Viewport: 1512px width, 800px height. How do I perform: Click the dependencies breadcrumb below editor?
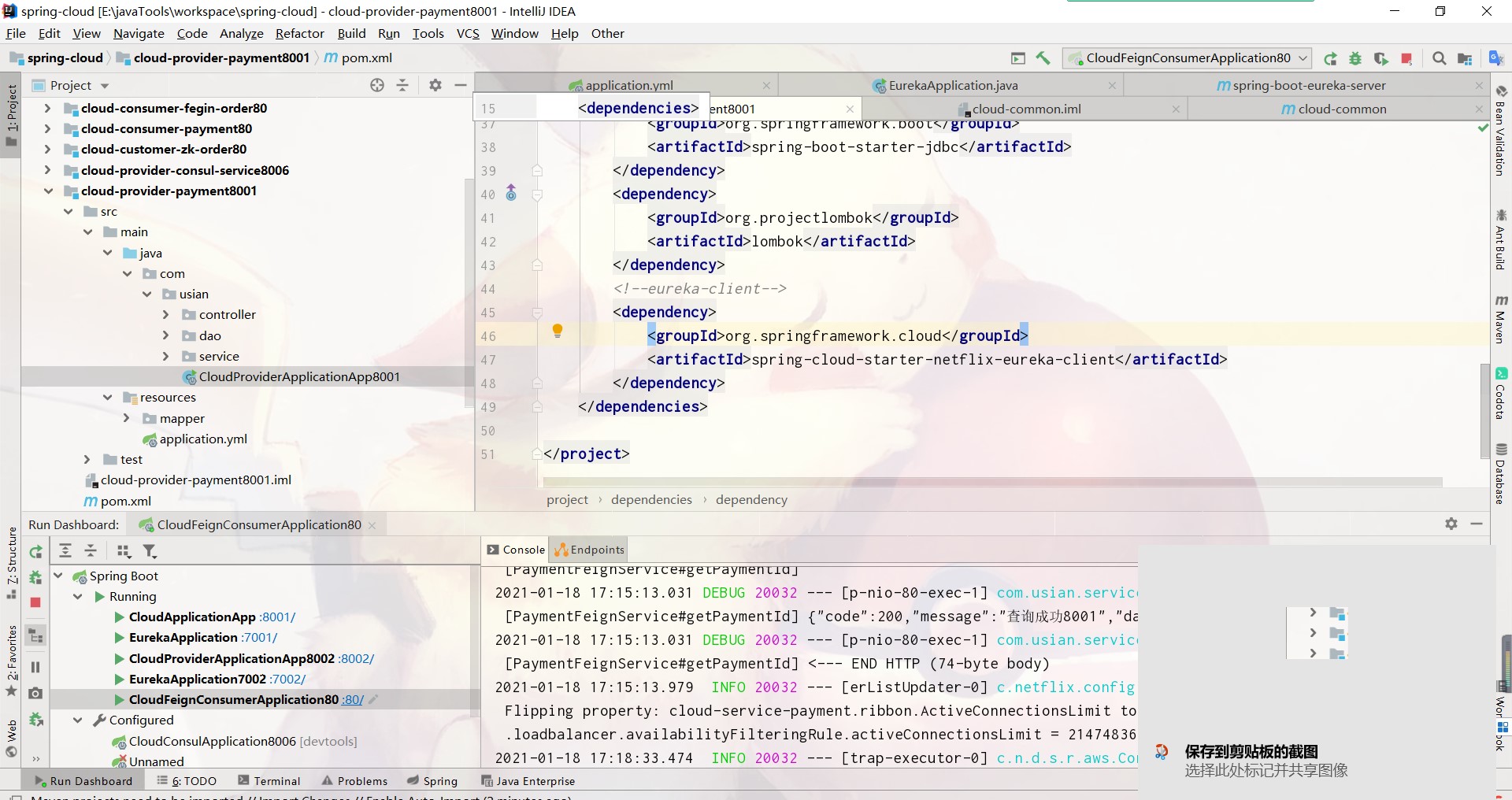(651, 499)
